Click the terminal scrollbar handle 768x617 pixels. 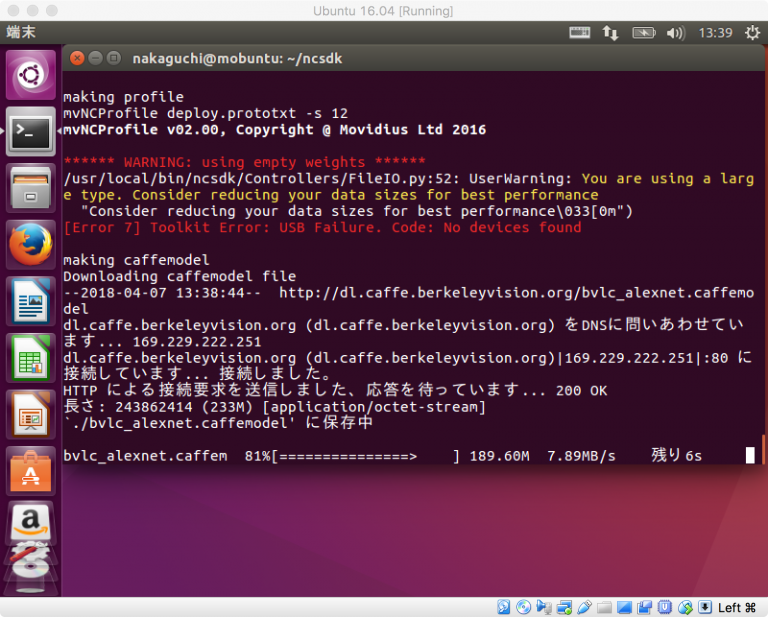point(763,449)
